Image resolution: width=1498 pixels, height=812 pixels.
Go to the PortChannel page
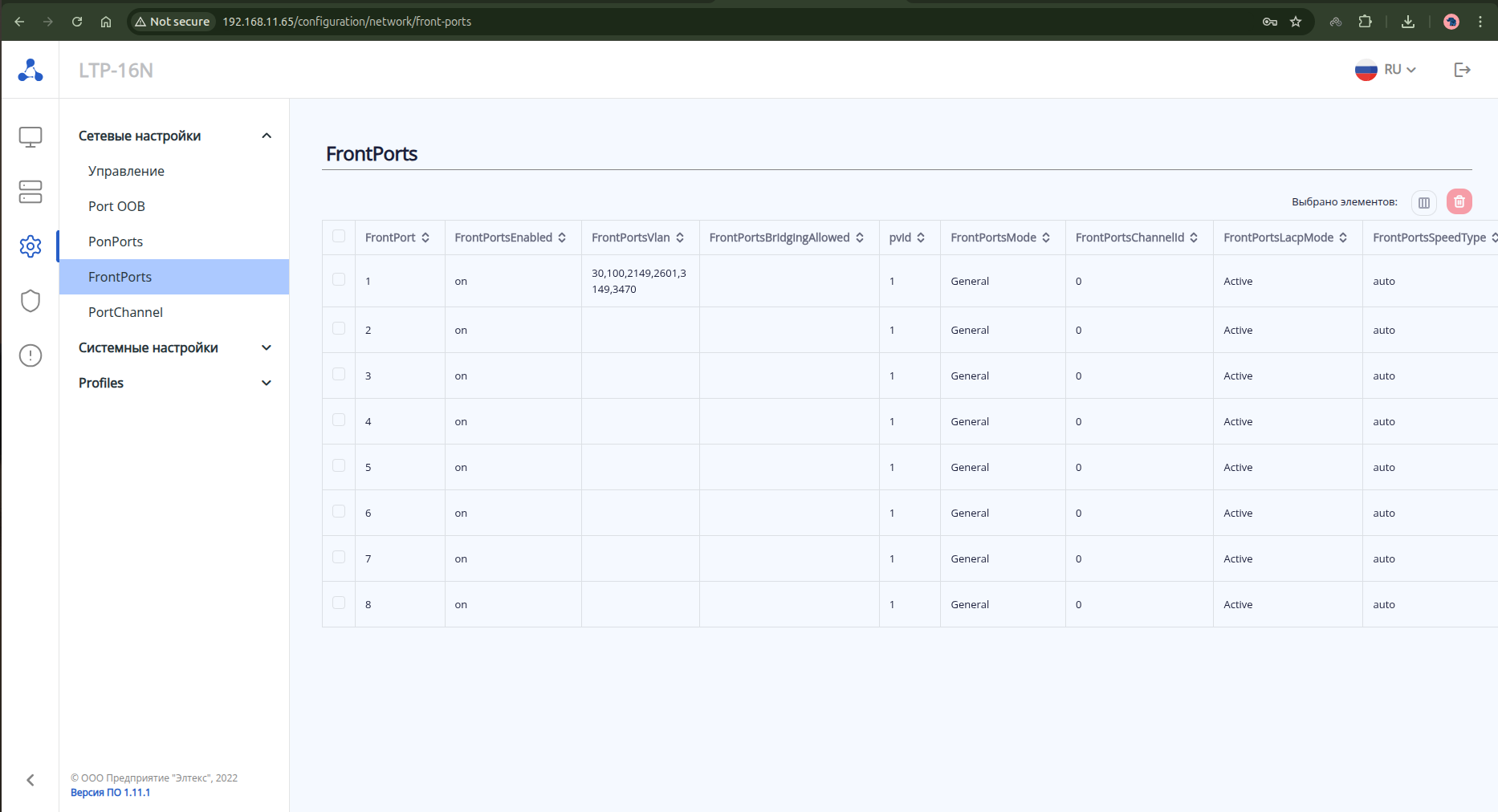pos(125,312)
